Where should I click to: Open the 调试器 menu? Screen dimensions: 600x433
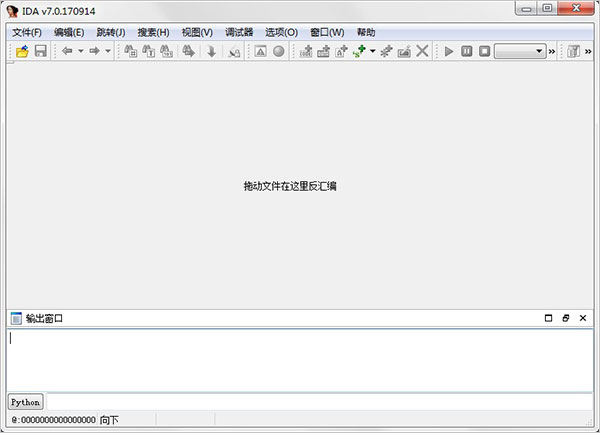tap(239, 33)
